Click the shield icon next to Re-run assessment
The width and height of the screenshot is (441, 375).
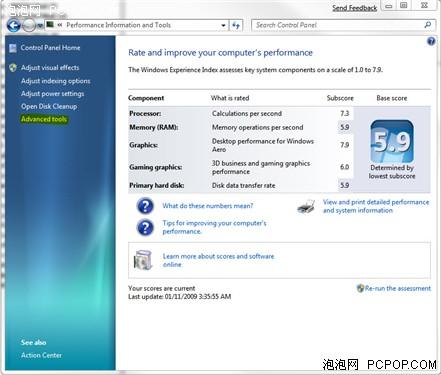(360, 289)
